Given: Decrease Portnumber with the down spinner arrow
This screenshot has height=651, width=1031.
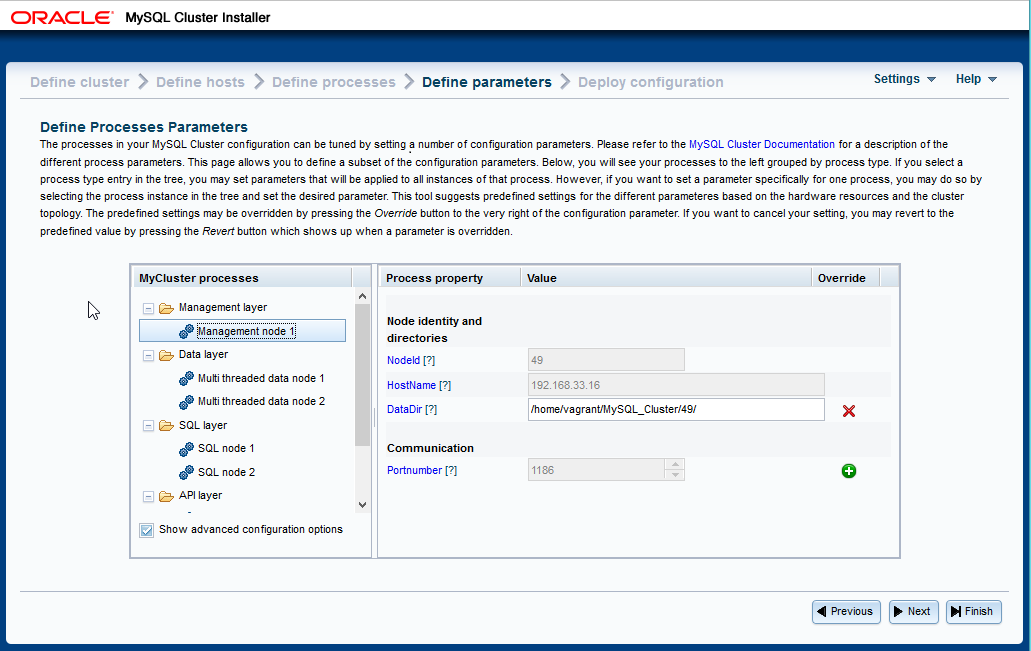Looking at the screenshot, I should [675, 475].
